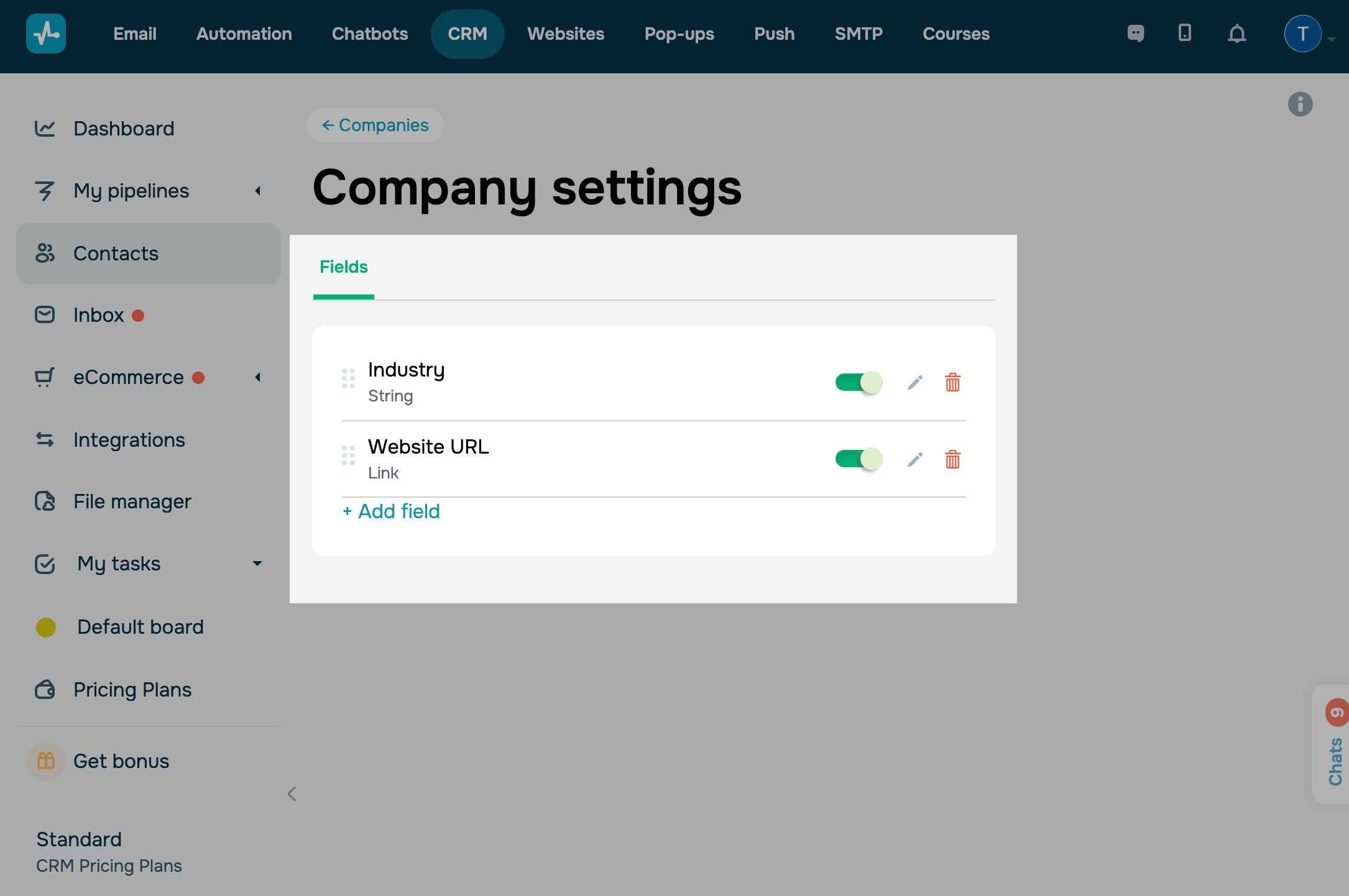
Task: Collapse the My tasks section
Action: pos(257,564)
